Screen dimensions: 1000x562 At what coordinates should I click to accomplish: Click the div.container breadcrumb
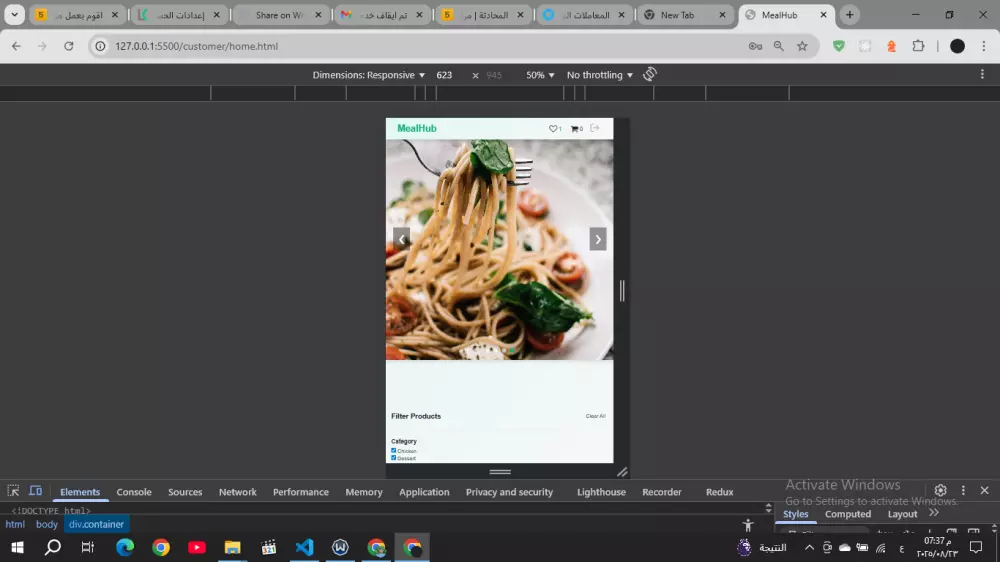[96, 524]
